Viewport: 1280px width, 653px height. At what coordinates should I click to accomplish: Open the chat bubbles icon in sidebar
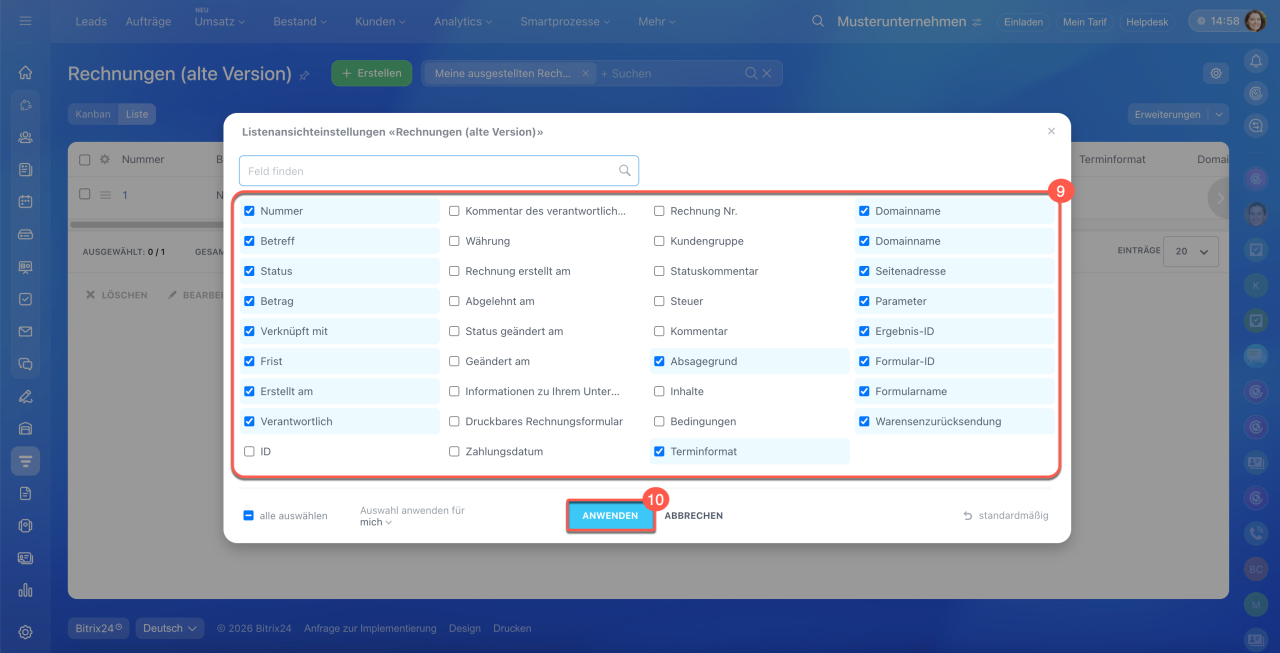25,364
